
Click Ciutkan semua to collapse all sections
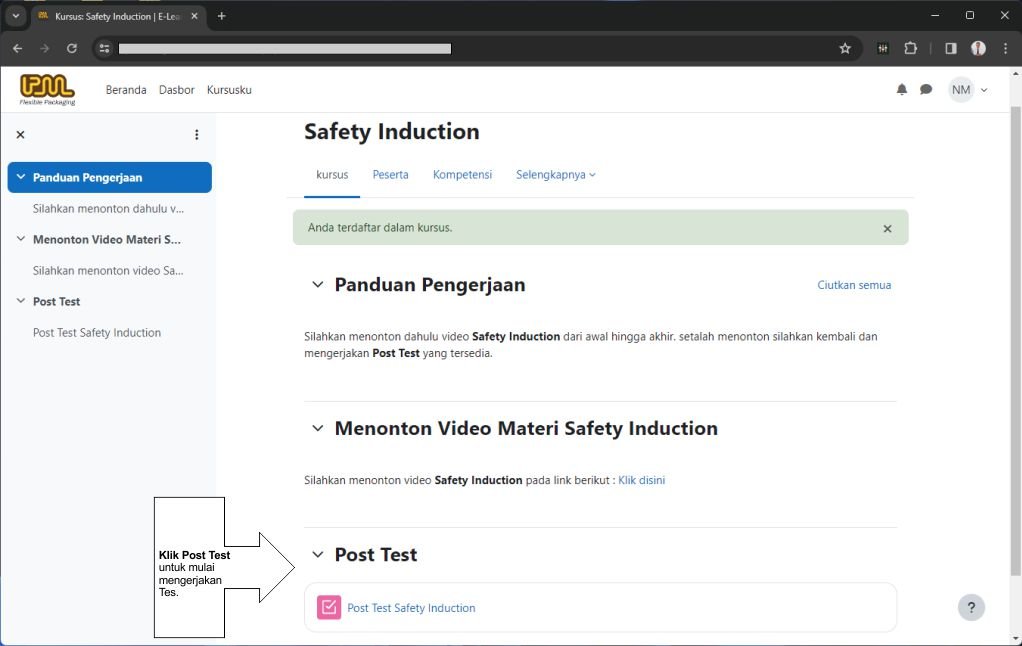(853, 285)
